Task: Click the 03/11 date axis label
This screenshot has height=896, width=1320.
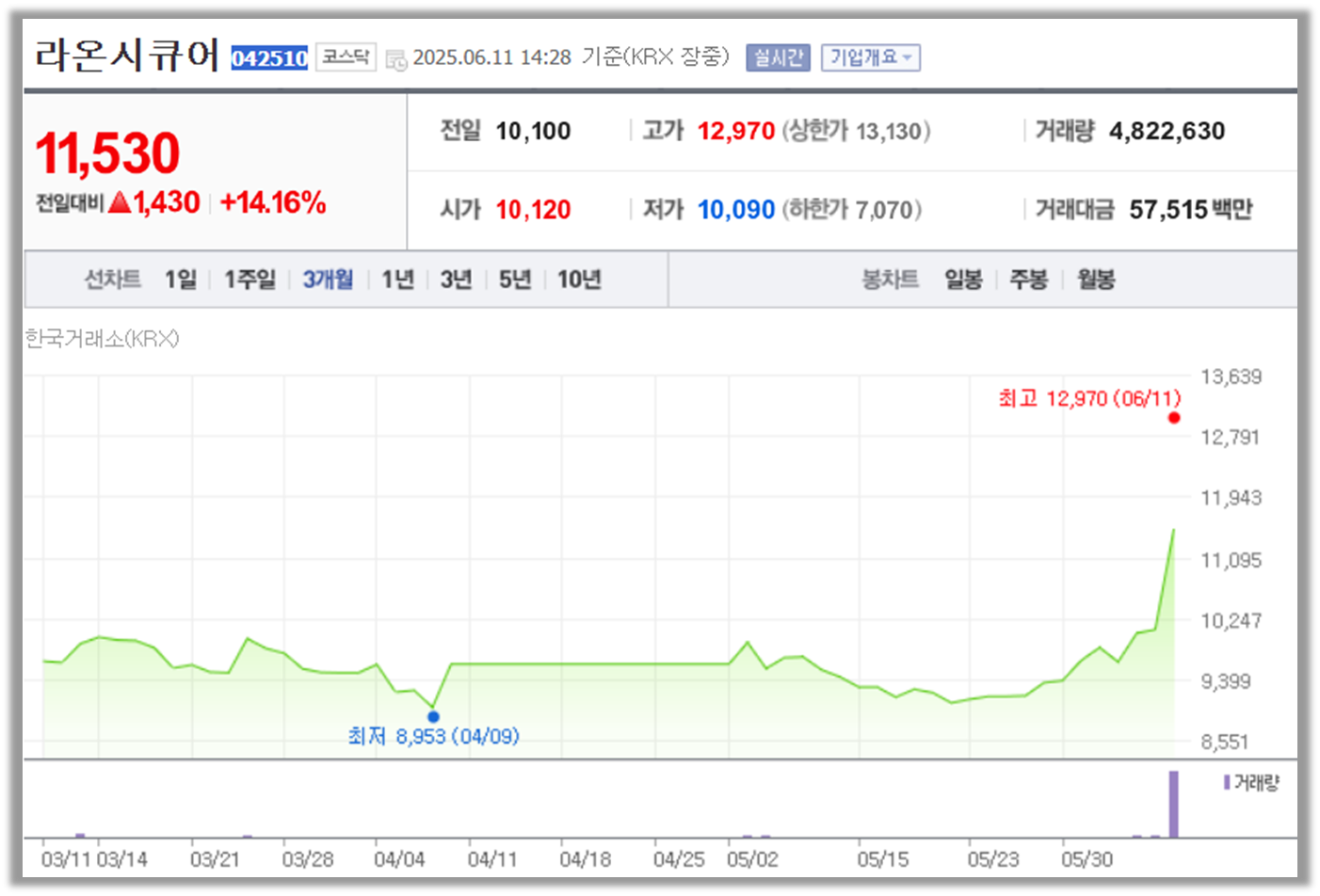Action: (x=66, y=859)
